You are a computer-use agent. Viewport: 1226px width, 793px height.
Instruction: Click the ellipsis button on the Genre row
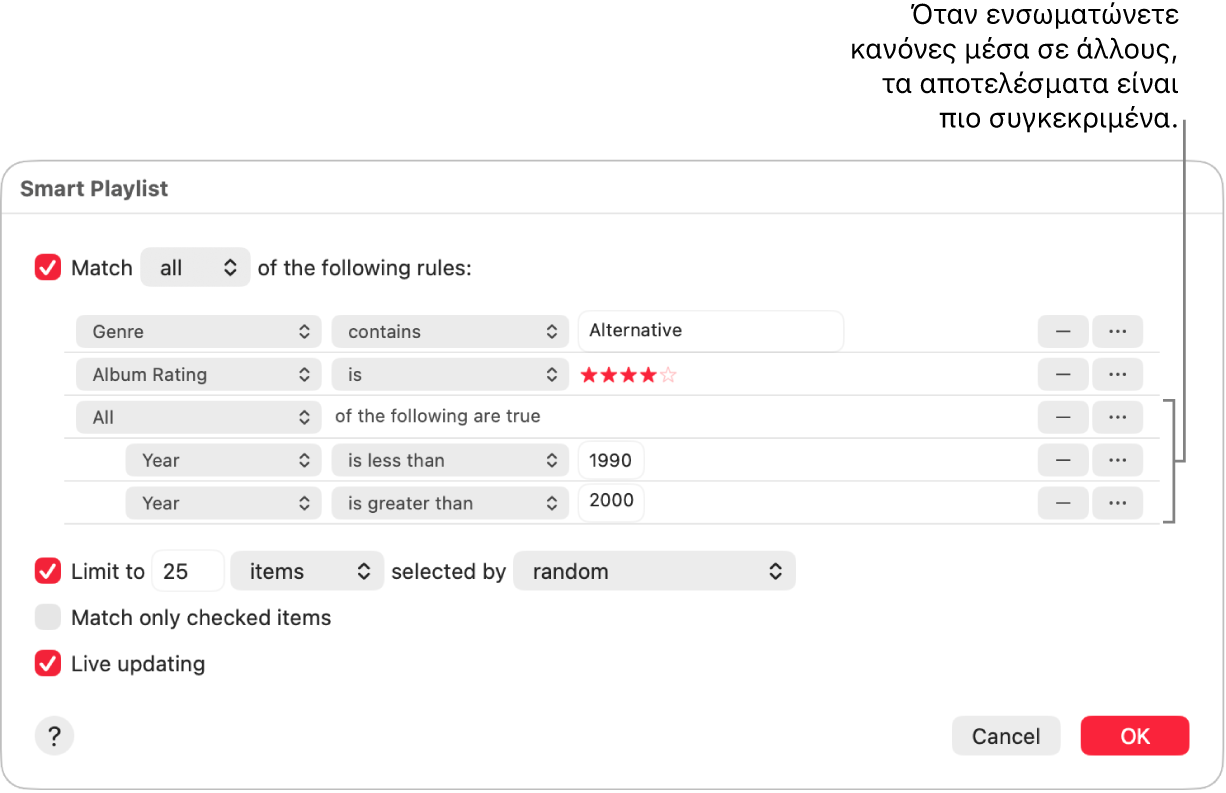click(x=1117, y=331)
